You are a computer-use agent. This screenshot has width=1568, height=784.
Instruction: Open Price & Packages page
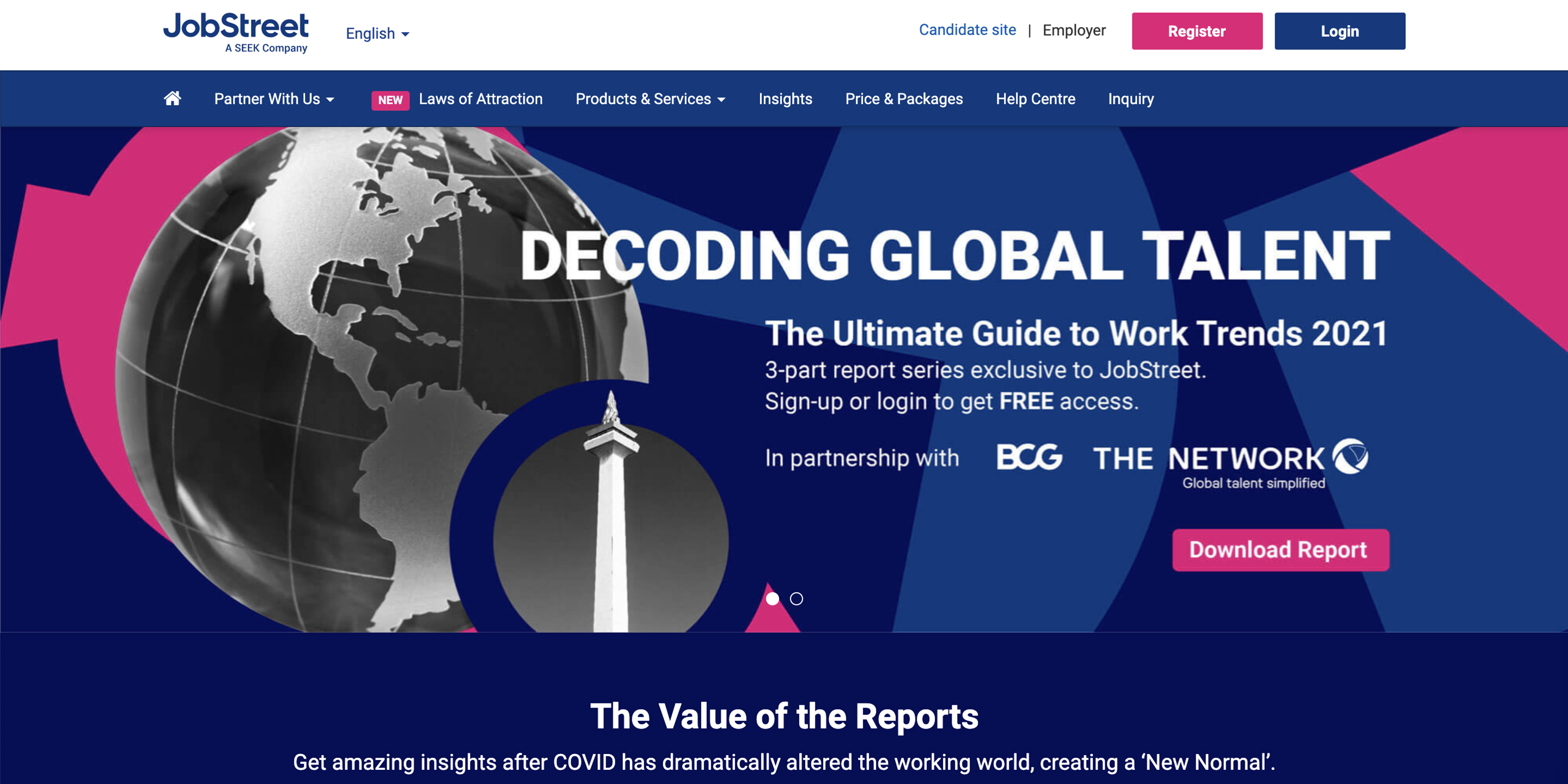pyautogui.click(x=904, y=99)
